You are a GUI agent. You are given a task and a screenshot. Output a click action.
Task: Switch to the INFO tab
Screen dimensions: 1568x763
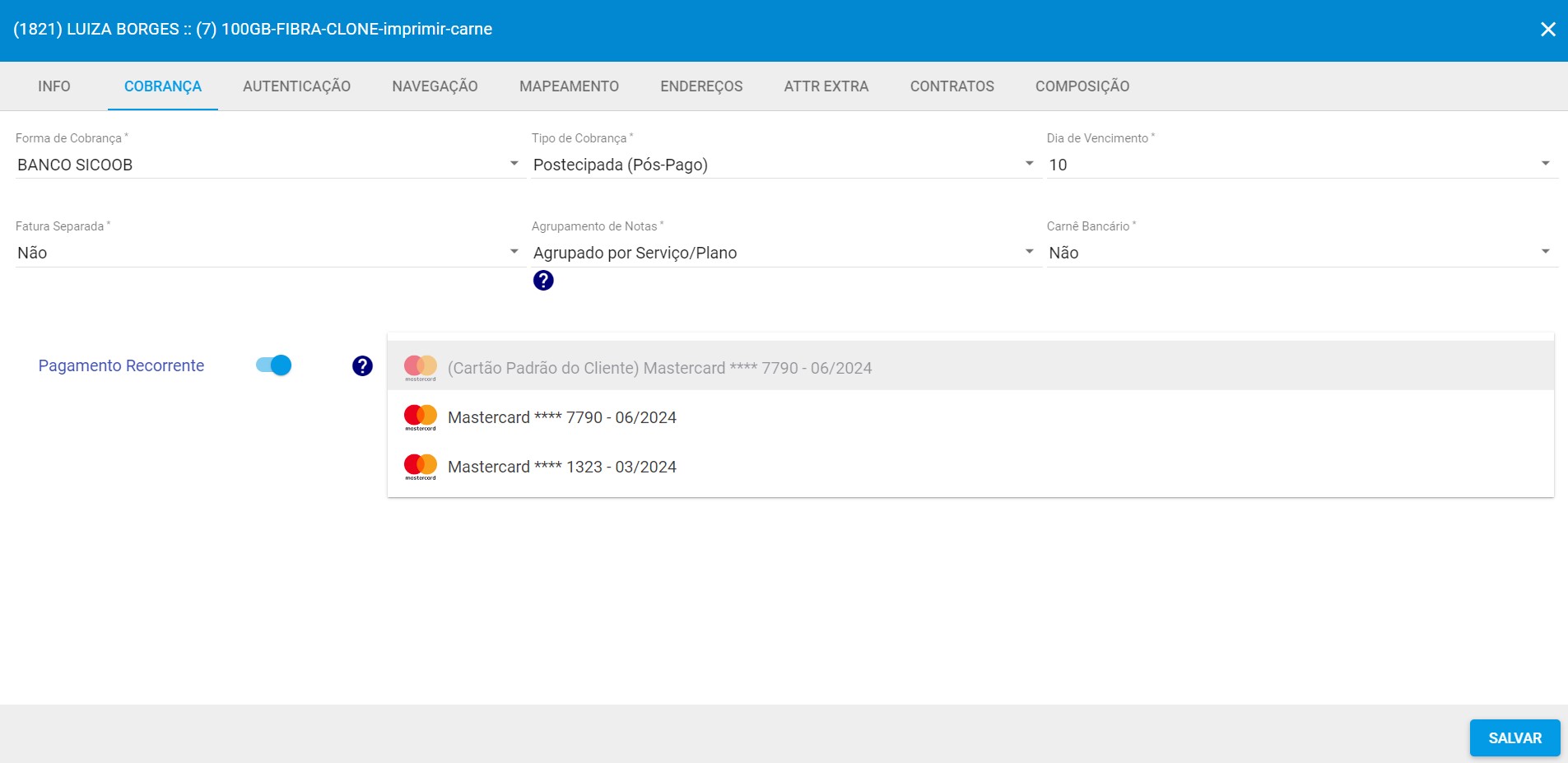click(54, 86)
